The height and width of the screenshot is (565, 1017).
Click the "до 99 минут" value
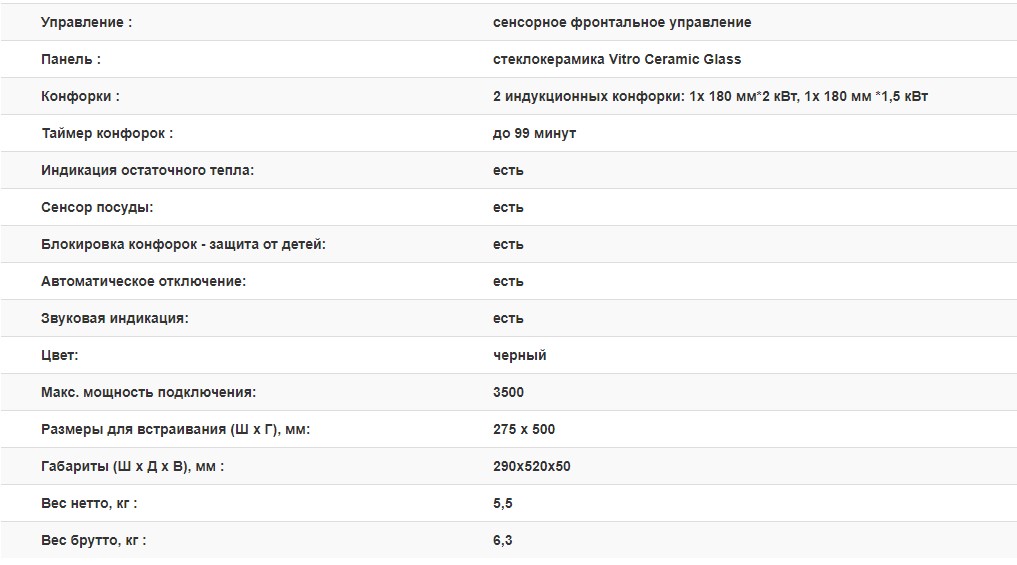point(534,133)
